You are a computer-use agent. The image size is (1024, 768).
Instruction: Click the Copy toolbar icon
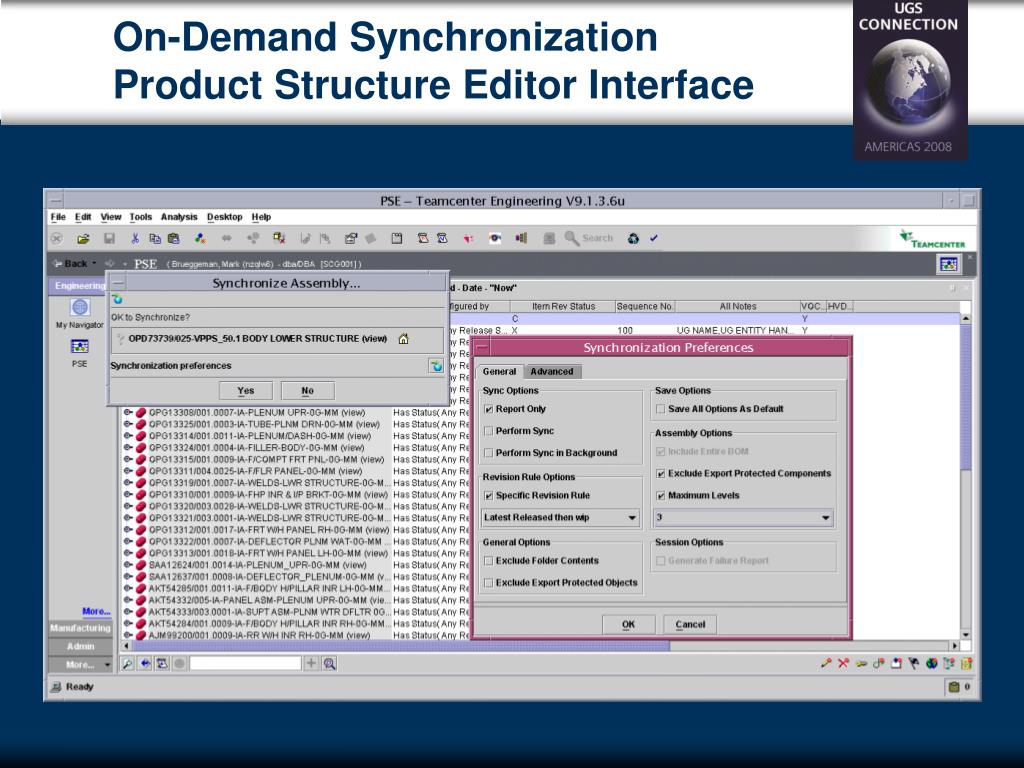click(155, 239)
